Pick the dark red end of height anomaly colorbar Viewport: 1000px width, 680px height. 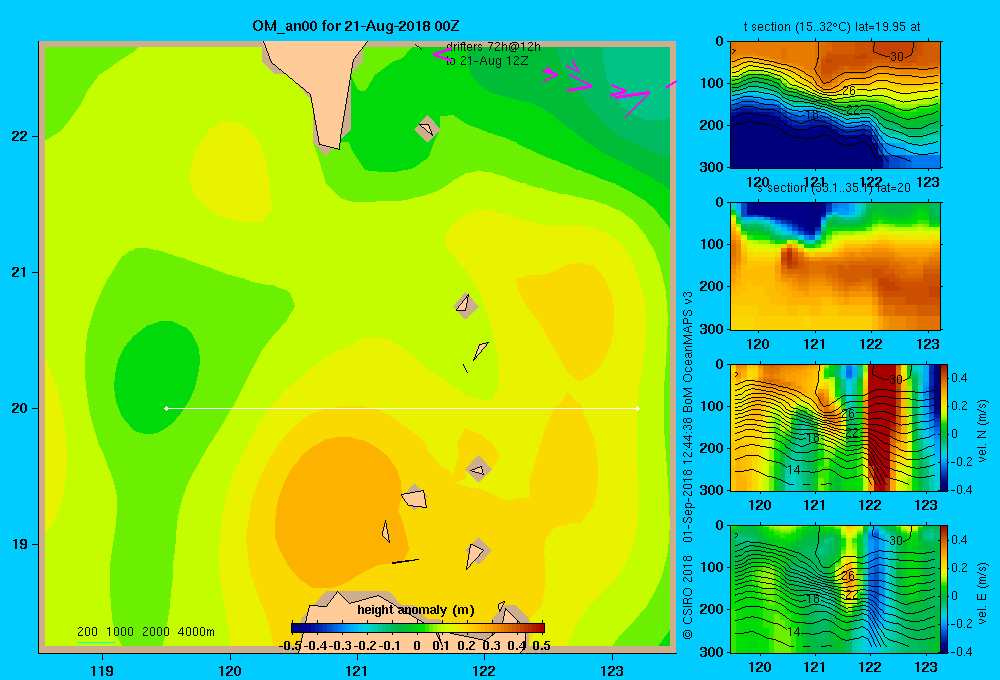tap(540, 628)
